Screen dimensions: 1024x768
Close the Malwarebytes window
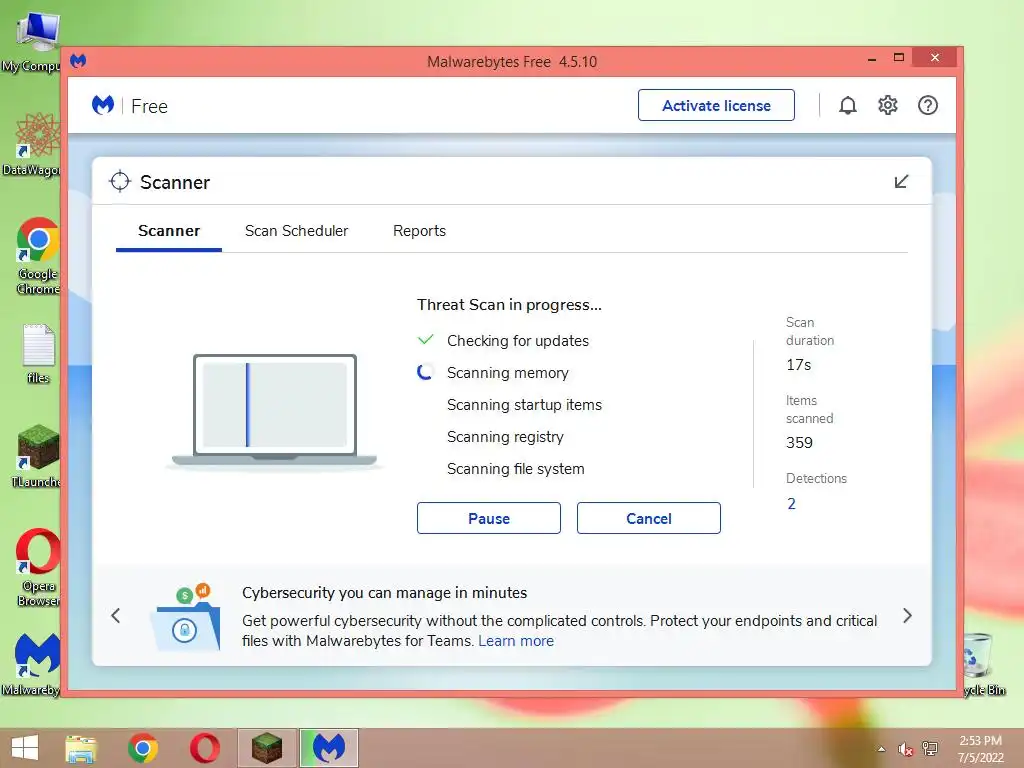[x=935, y=57]
